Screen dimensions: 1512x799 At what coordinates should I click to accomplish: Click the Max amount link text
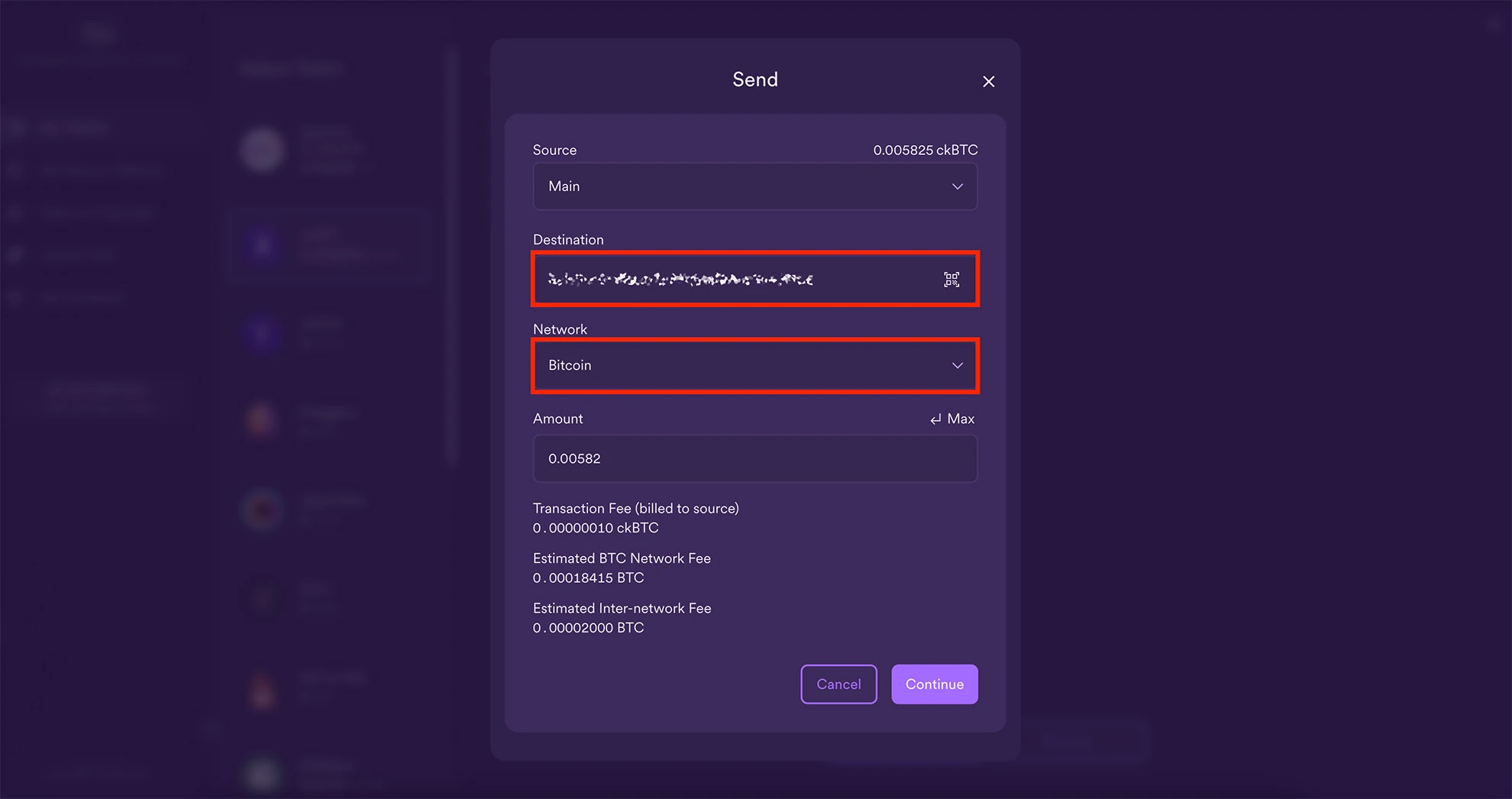[961, 419]
